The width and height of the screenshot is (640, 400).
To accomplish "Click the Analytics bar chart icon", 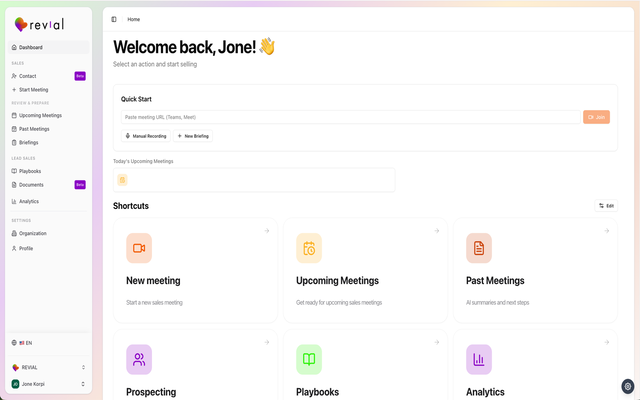I will tap(479, 360).
